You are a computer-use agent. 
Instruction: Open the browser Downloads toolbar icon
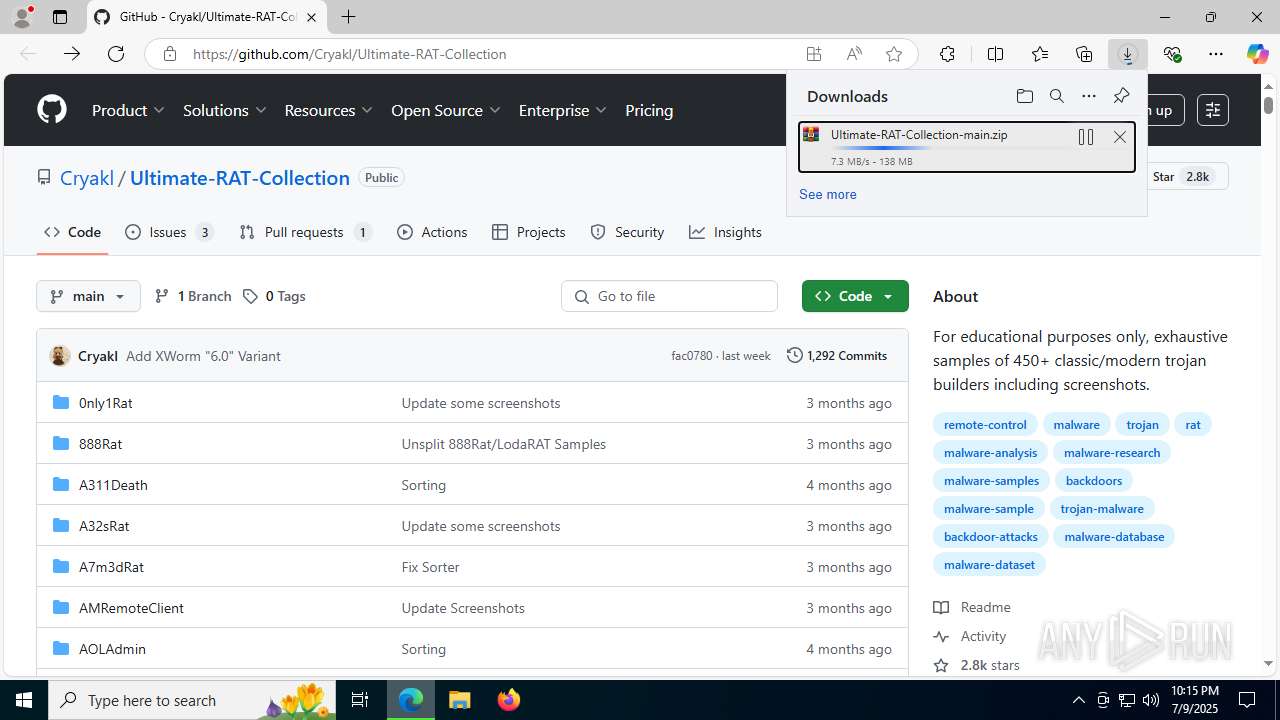click(1127, 54)
